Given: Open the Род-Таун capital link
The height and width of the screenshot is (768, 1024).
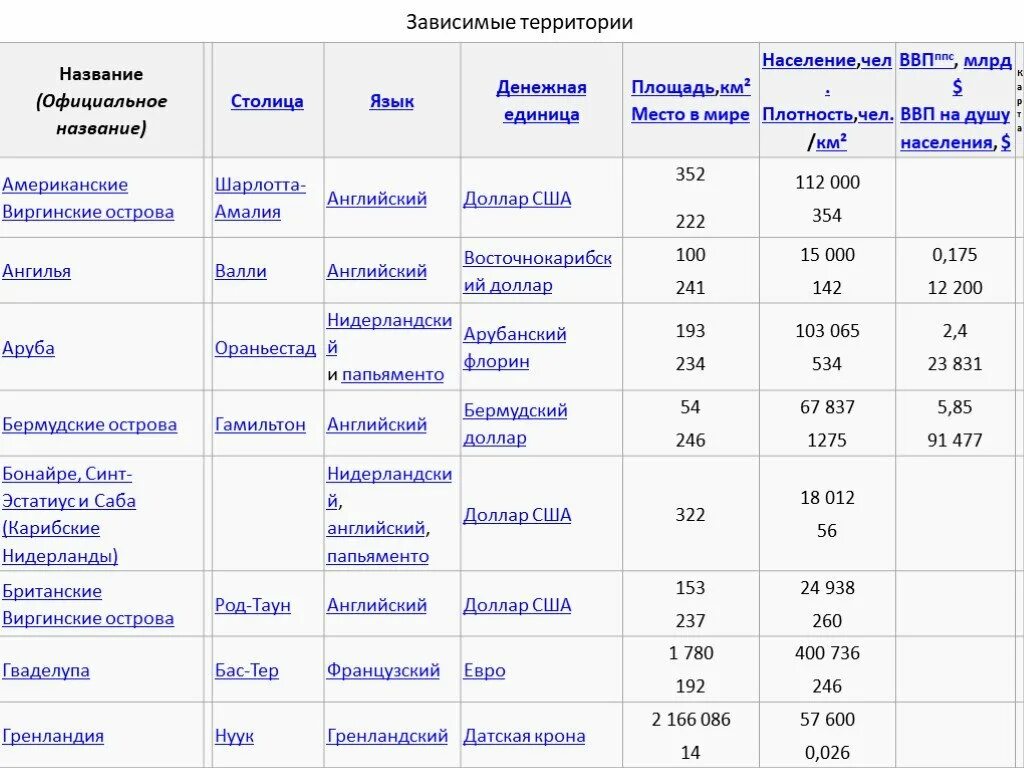Looking at the screenshot, I should (x=253, y=605).
